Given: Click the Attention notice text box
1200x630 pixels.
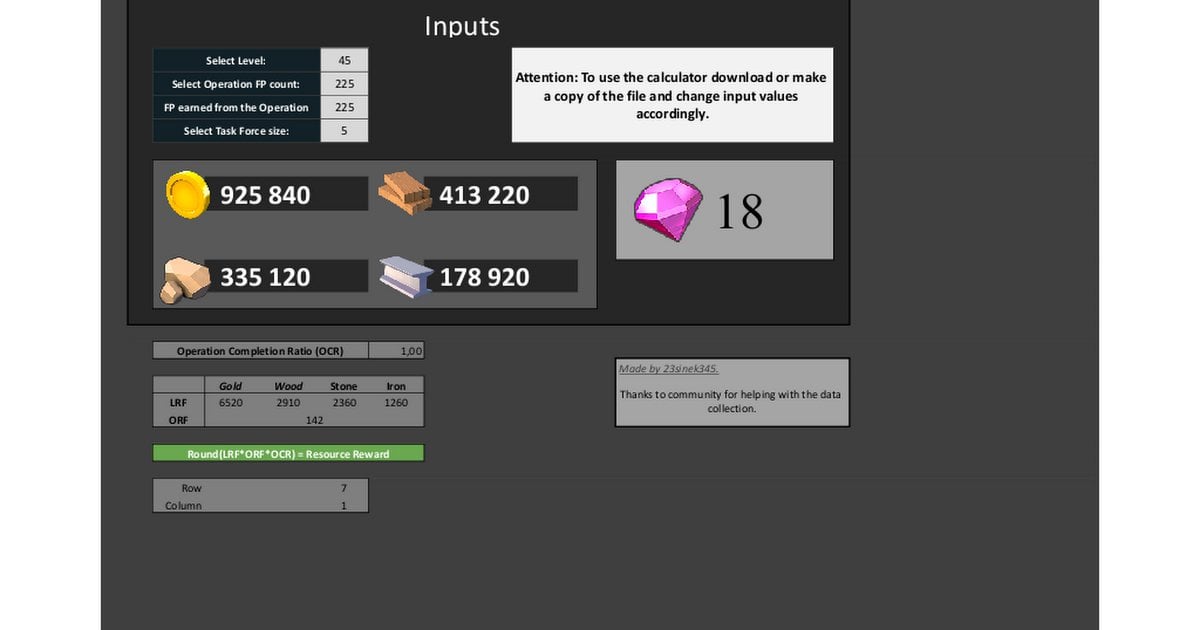Looking at the screenshot, I should tap(672, 95).
